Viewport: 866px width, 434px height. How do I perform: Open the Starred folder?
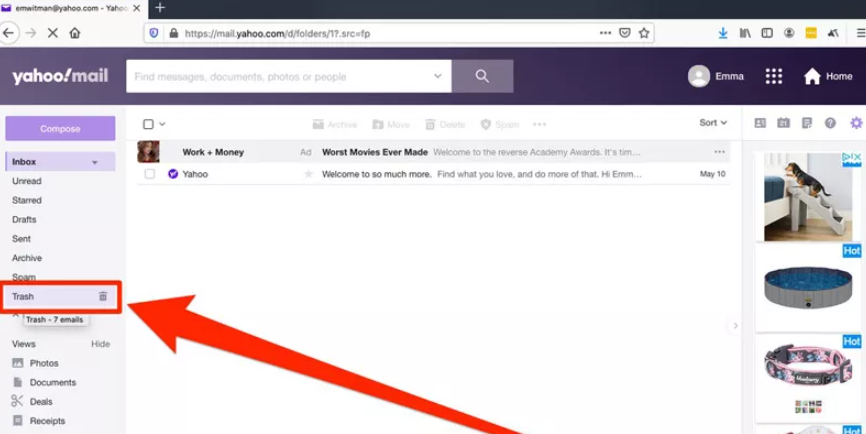[x=27, y=200]
